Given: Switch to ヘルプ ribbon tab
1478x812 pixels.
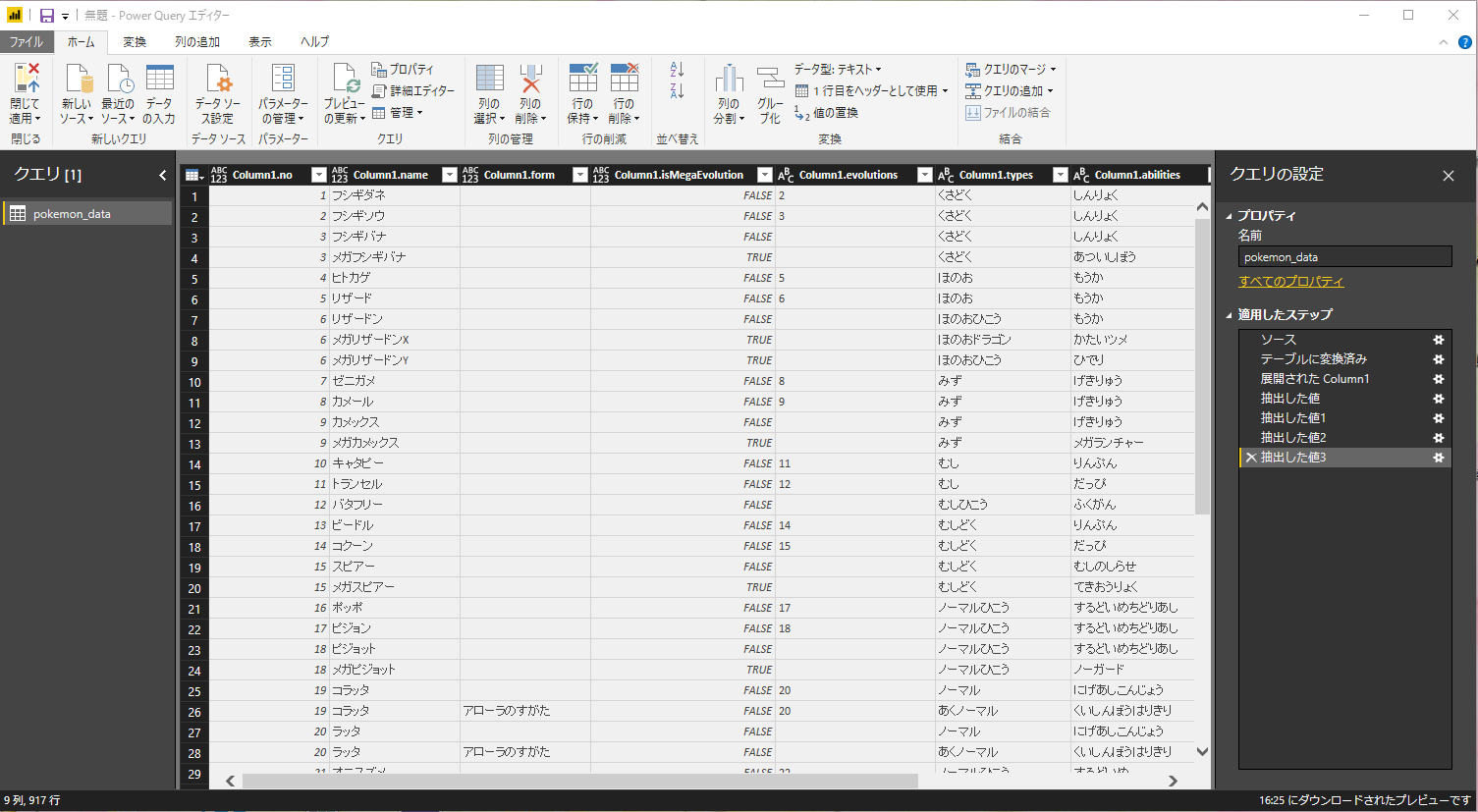Looking at the screenshot, I should [x=315, y=42].
